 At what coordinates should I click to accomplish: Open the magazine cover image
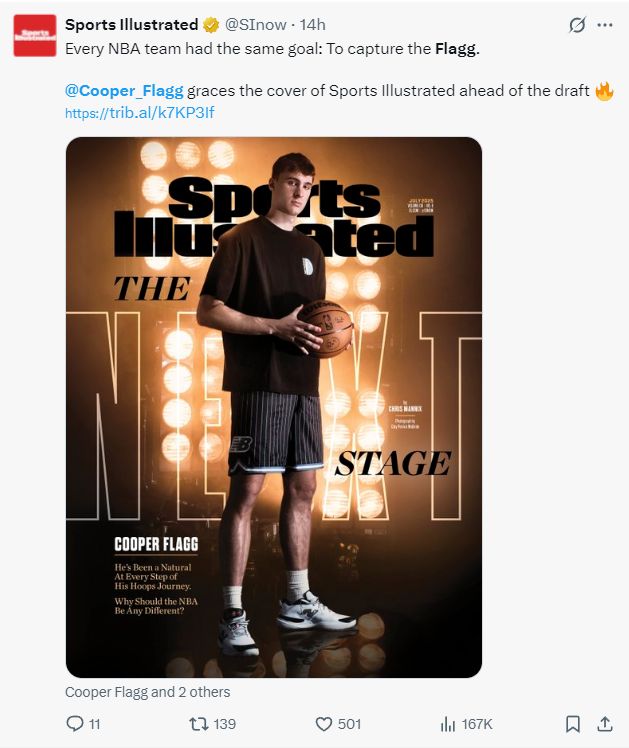coord(274,407)
